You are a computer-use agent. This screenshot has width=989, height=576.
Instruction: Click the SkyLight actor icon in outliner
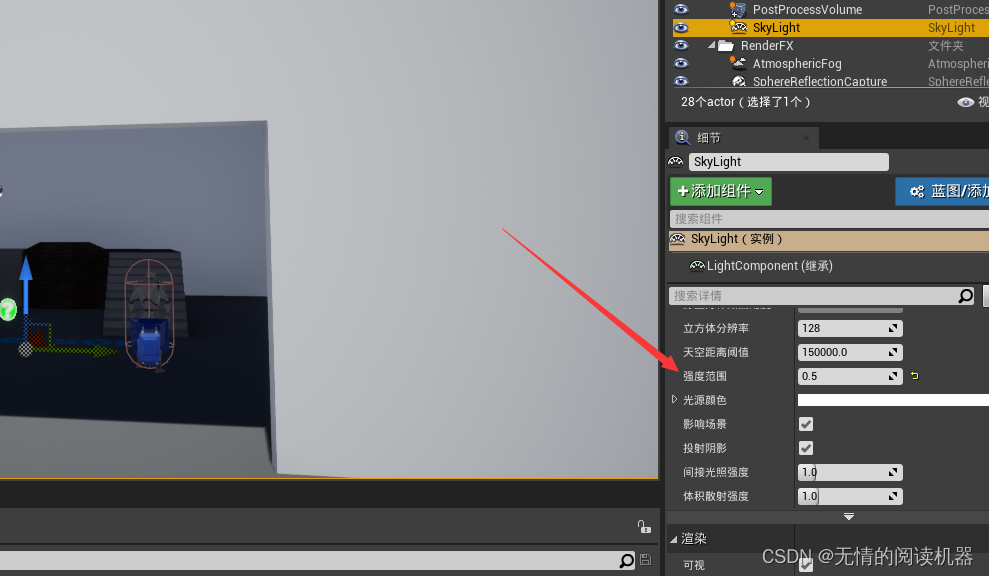click(740, 27)
